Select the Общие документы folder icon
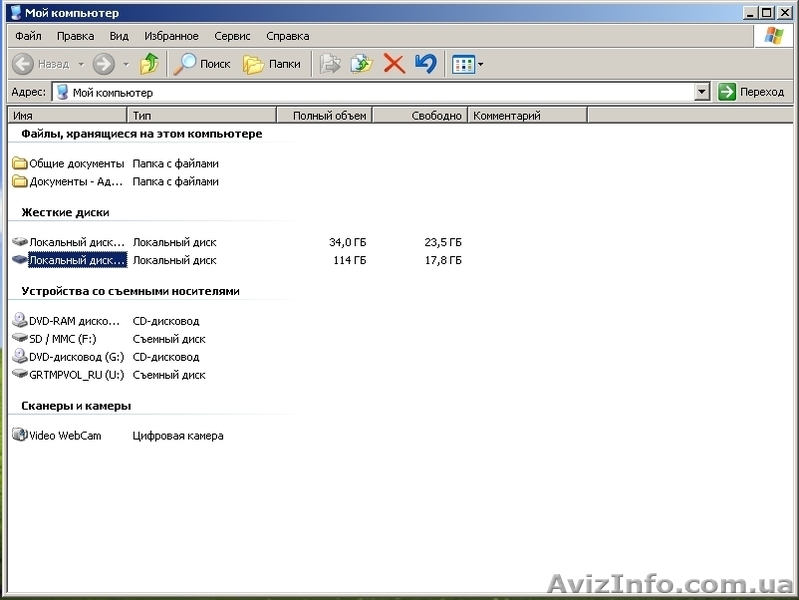 [x=19, y=163]
